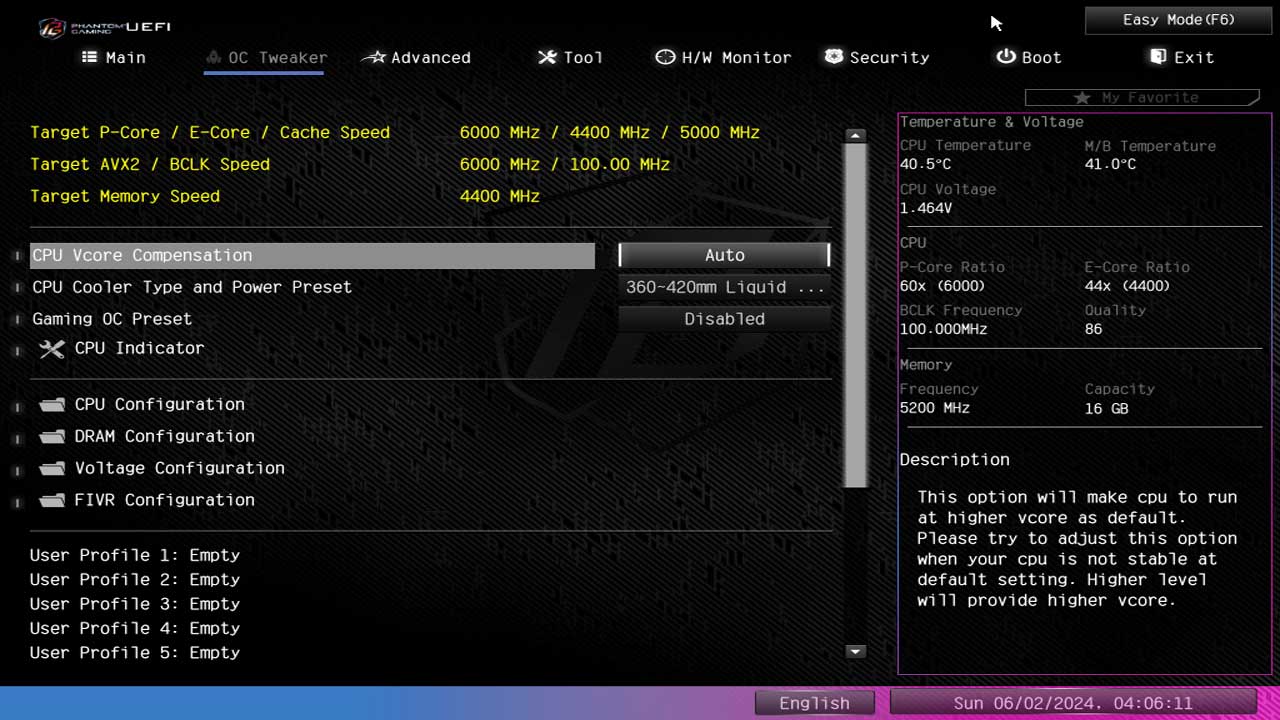Switch to the Security tab
Screen dimensions: 1280x720
[x=876, y=58]
